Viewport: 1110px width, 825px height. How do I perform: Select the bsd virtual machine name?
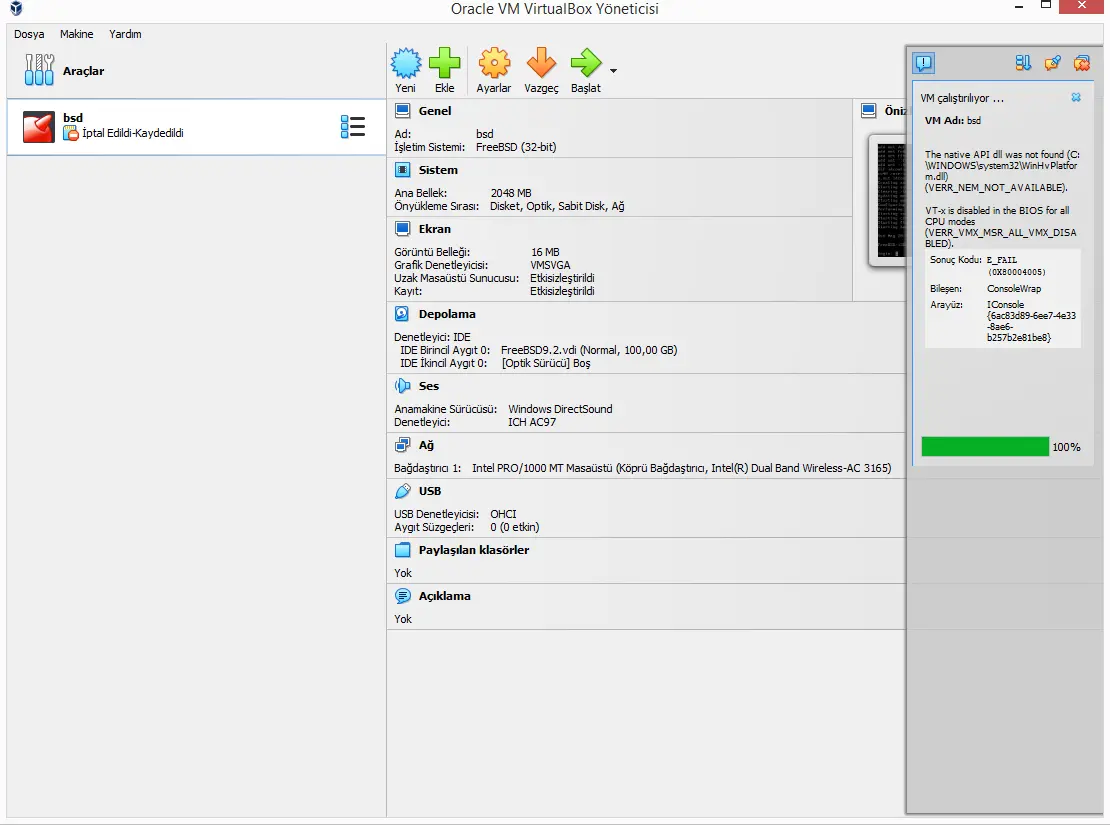pyautogui.click(x=73, y=118)
